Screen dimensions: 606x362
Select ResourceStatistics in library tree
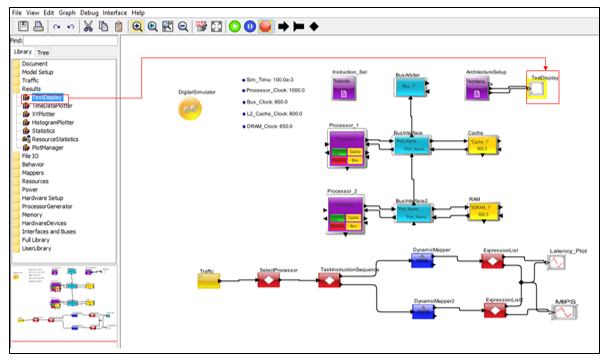coord(55,139)
